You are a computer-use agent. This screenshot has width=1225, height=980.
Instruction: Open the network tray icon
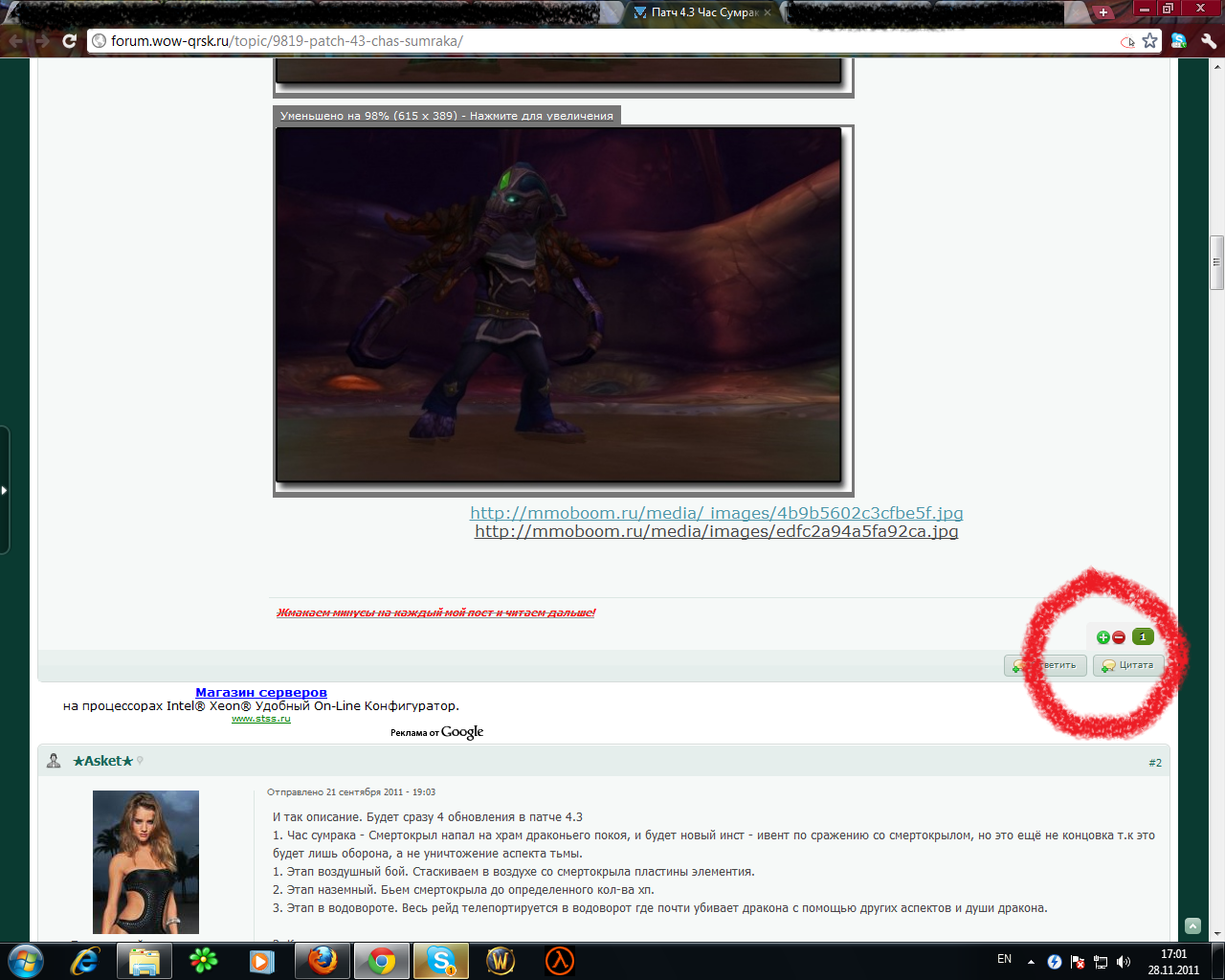(1101, 962)
